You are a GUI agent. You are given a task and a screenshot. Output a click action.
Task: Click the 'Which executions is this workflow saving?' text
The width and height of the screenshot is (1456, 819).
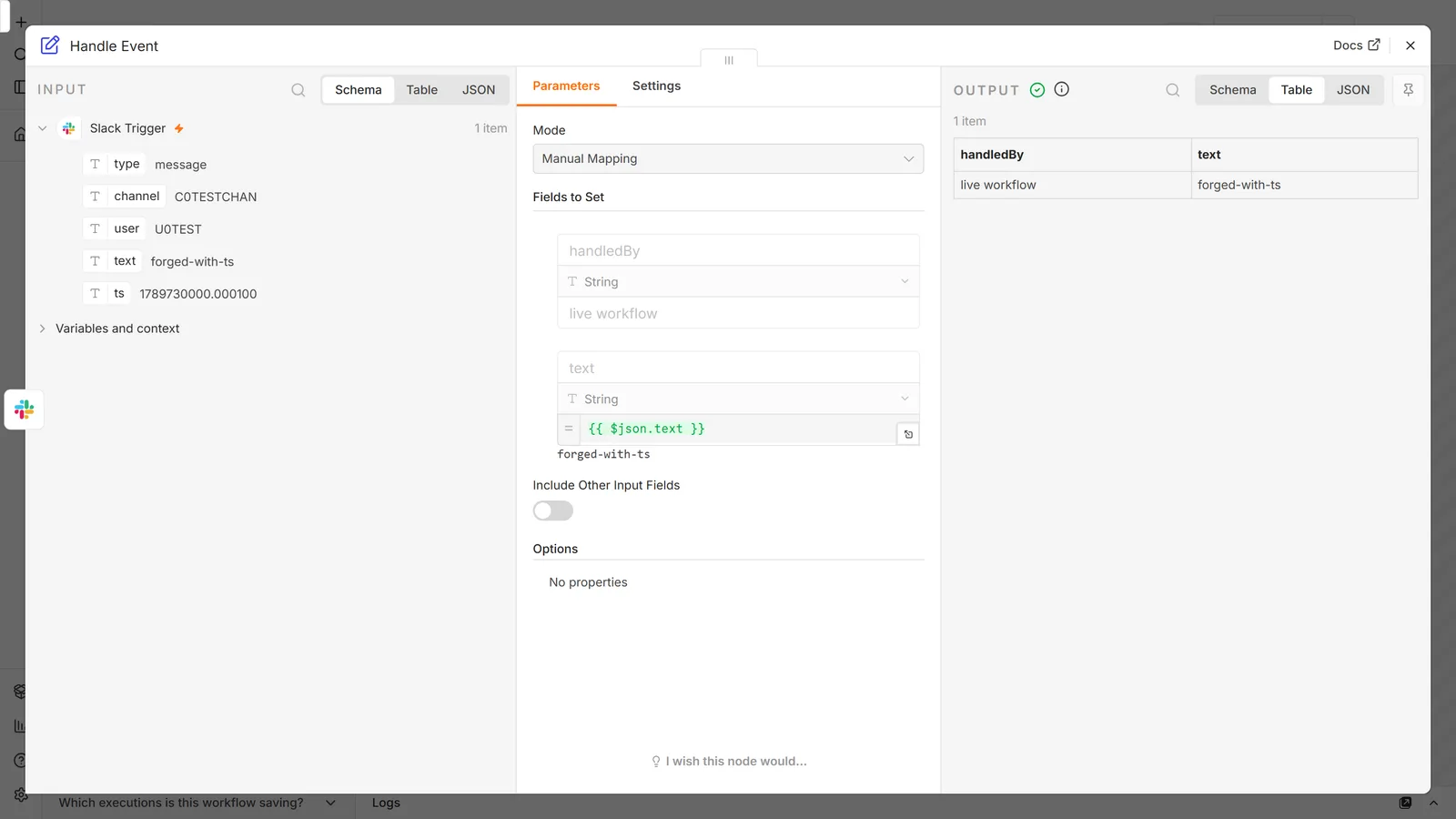[x=181, y=803]
